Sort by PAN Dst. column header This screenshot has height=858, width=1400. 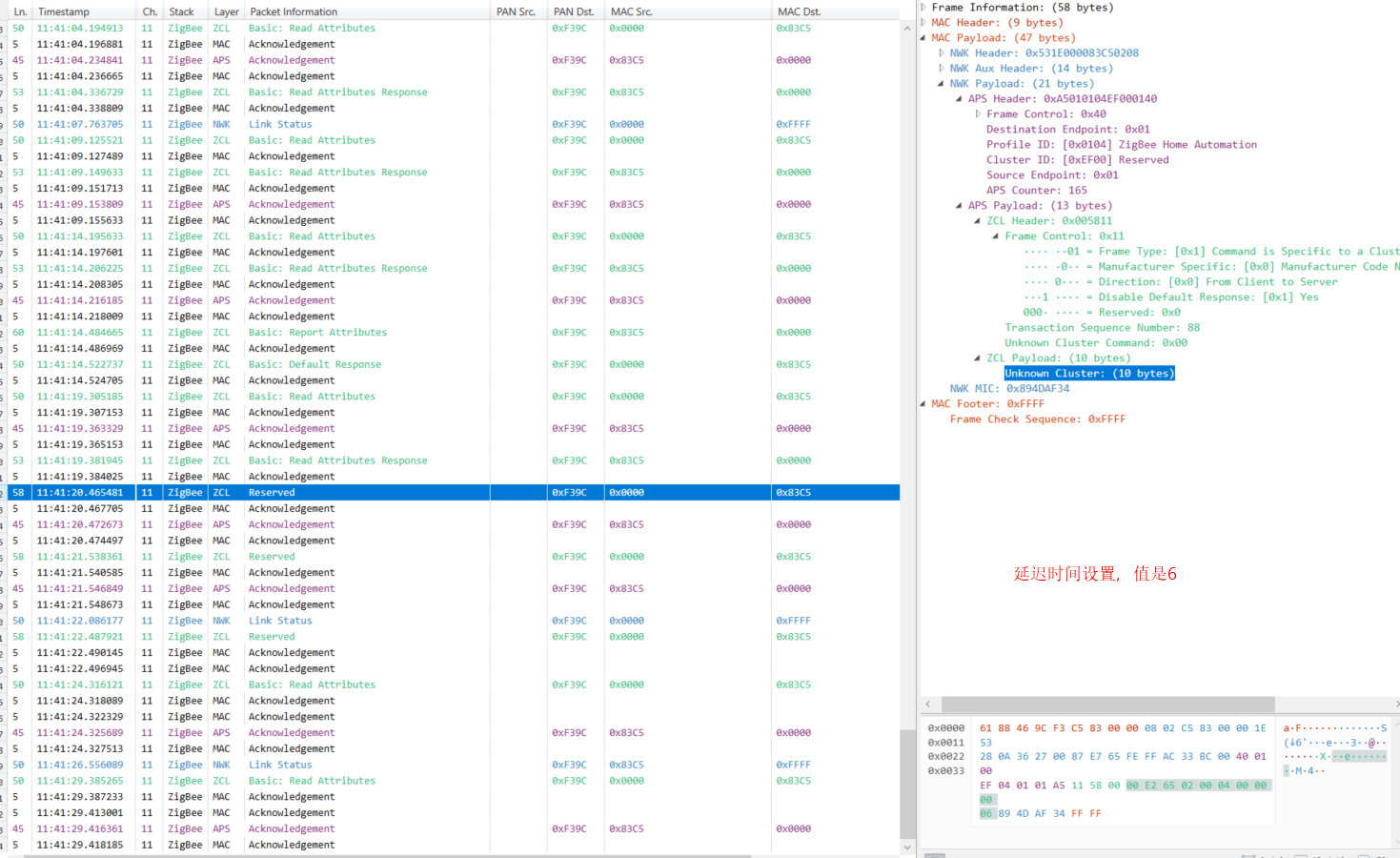coord(576,11)
